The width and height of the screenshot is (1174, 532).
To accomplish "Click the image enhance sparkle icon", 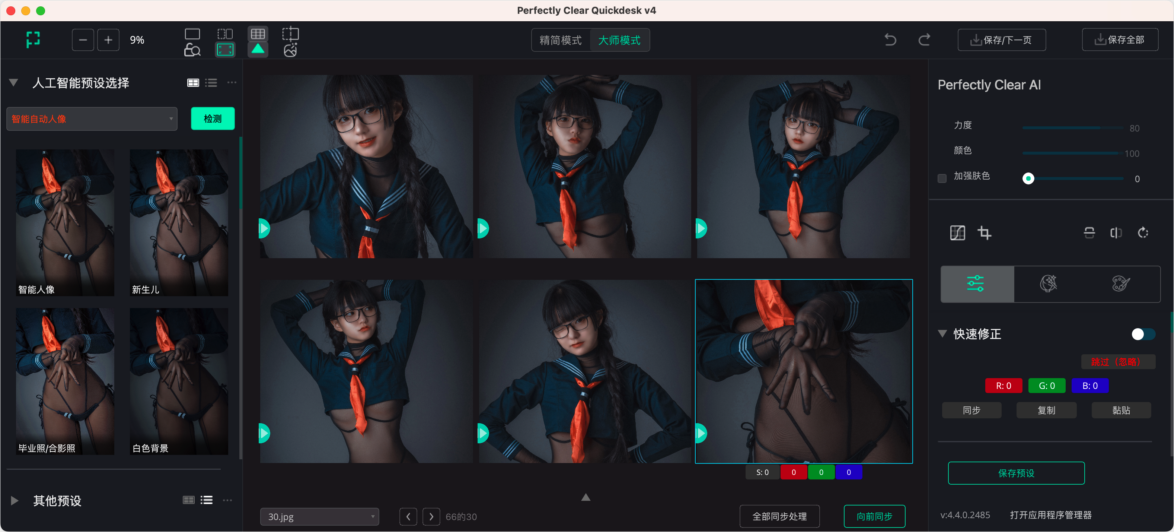I will 291,50.
